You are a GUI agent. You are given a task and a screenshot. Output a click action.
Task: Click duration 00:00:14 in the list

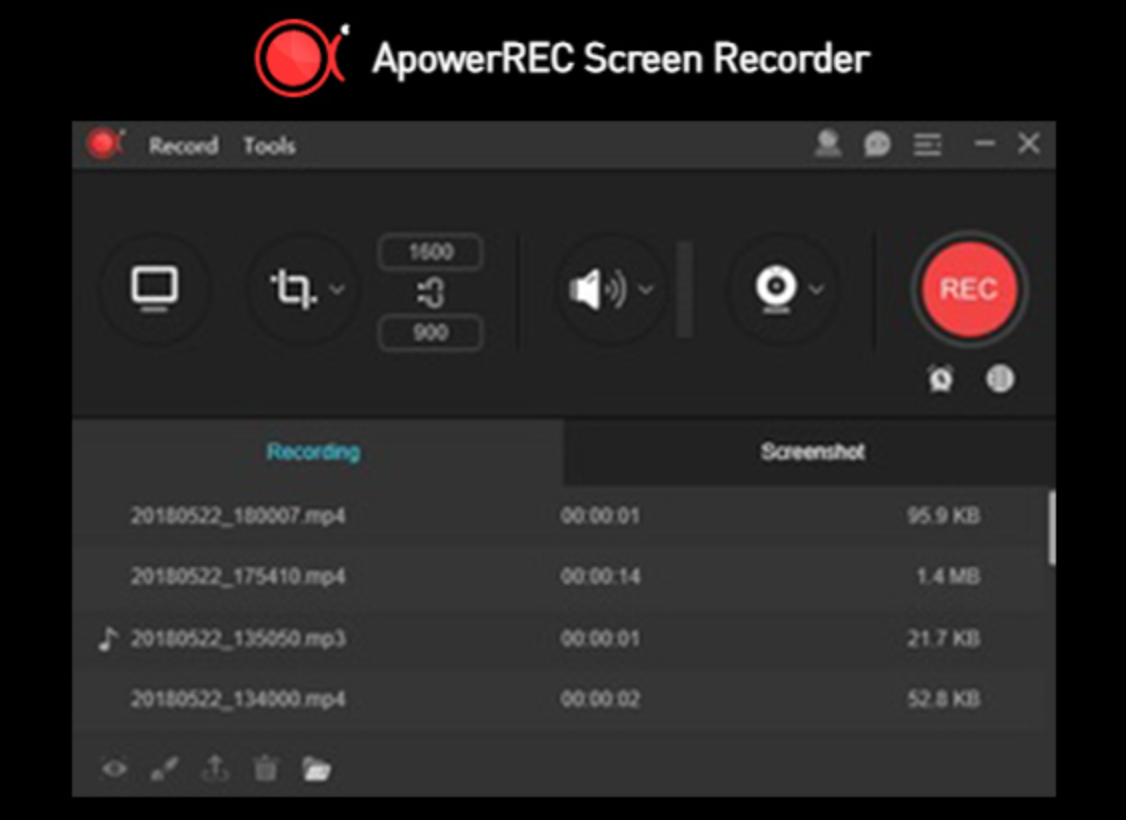tap(600, 577)
